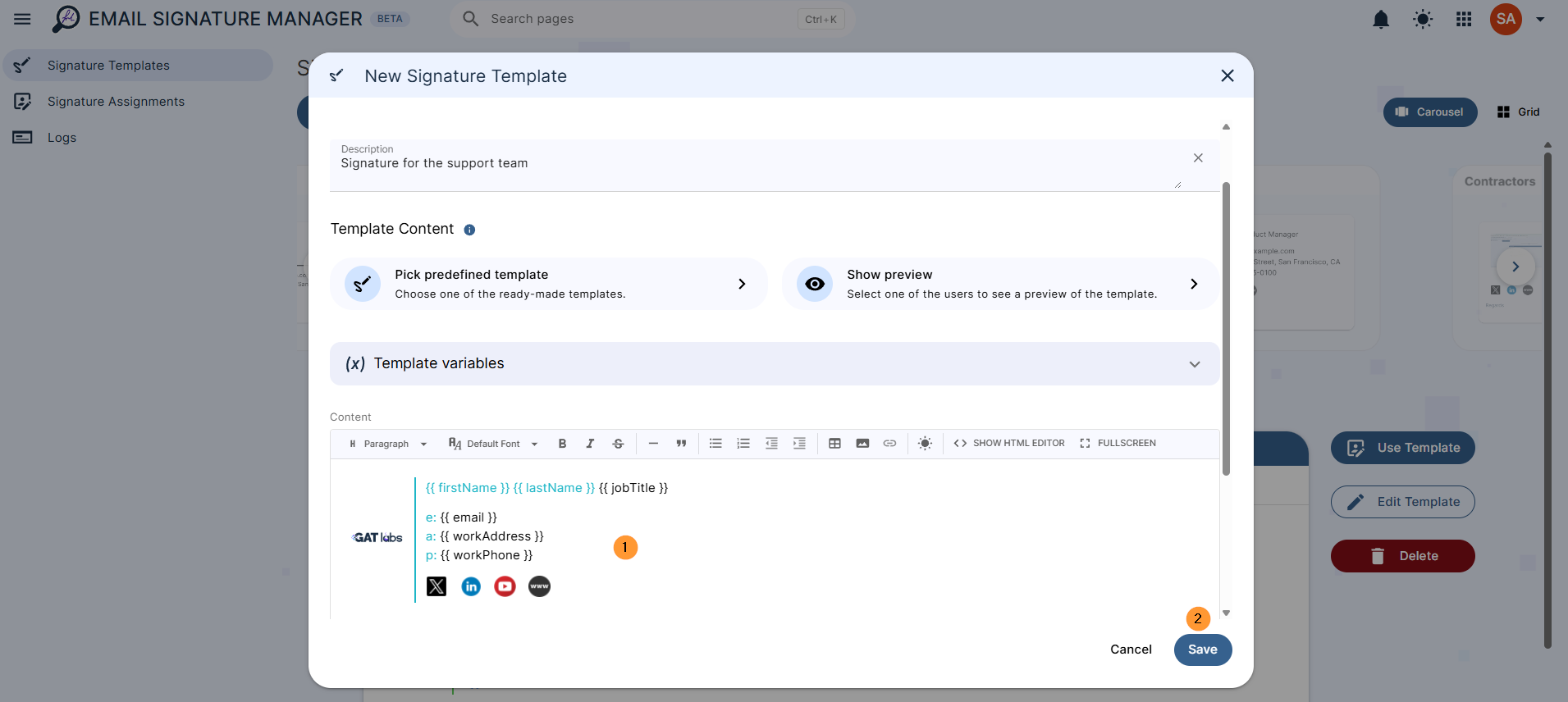1568x702 pixels.
Task: Increase indent in the editor
Action: pos(799,444)
